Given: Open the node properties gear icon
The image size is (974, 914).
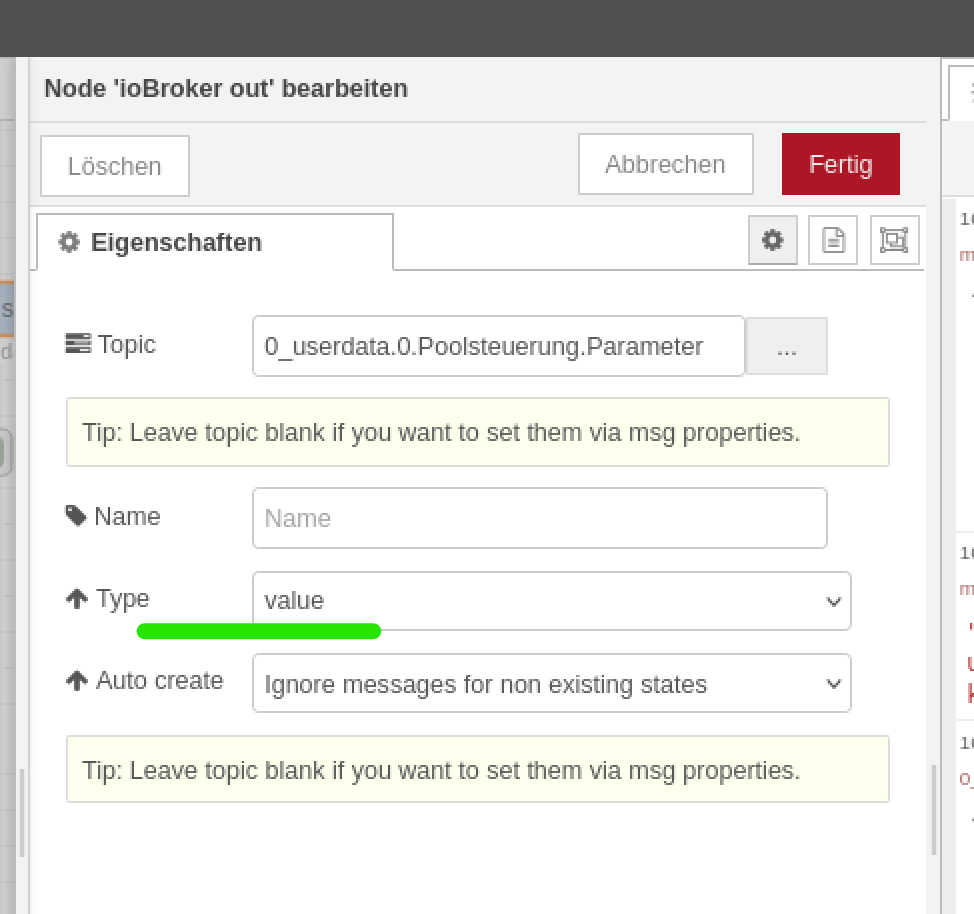Looking at the screenshot, I should coord(772,240).
